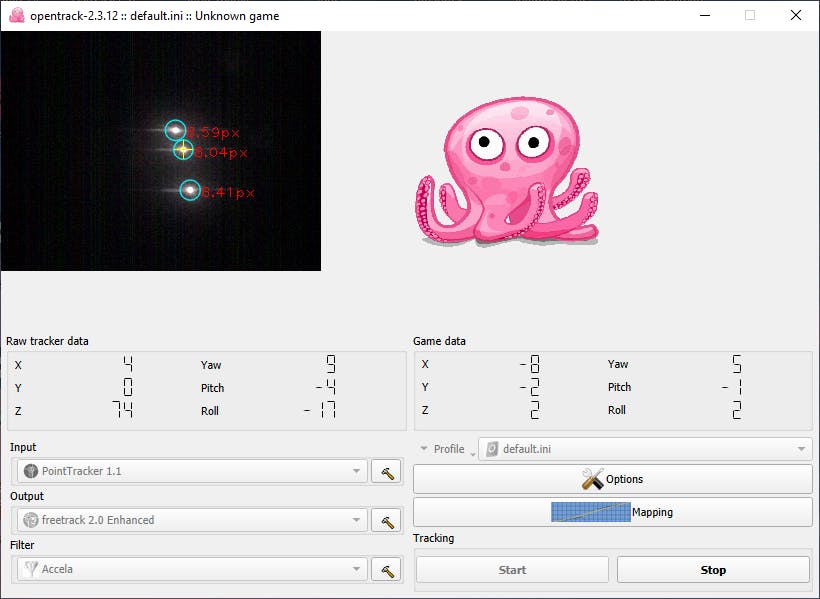This screenshot has height=599, width=820.
Task: Open Accela filter settings hammer button
Action: 385,569
